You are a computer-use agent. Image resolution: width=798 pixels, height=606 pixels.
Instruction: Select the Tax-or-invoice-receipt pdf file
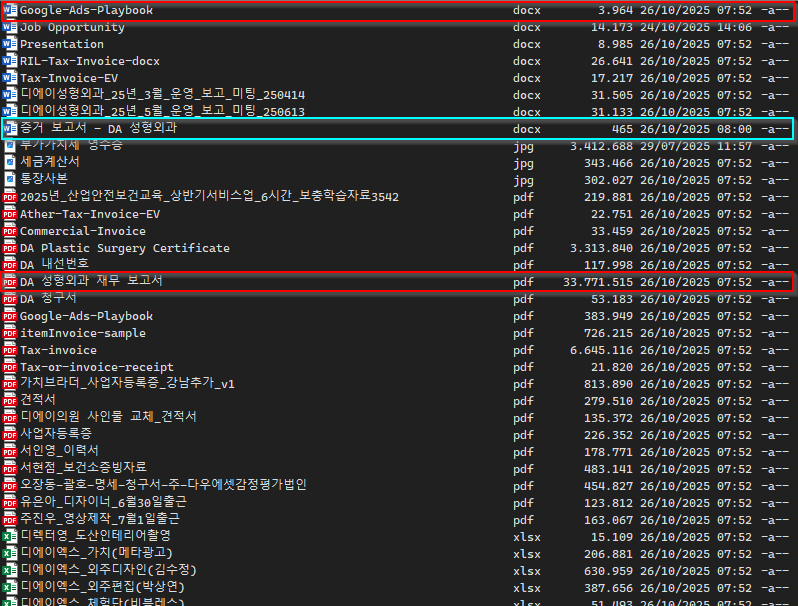tap(96, 368)
